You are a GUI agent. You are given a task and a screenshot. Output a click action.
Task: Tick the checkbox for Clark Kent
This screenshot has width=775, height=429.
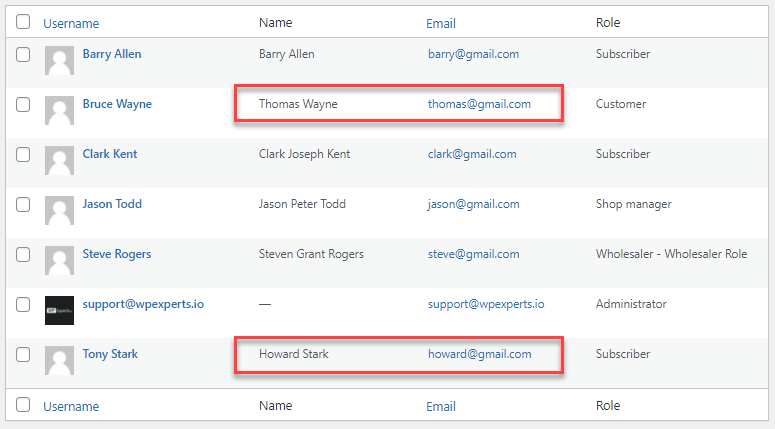tap(23, 154)
